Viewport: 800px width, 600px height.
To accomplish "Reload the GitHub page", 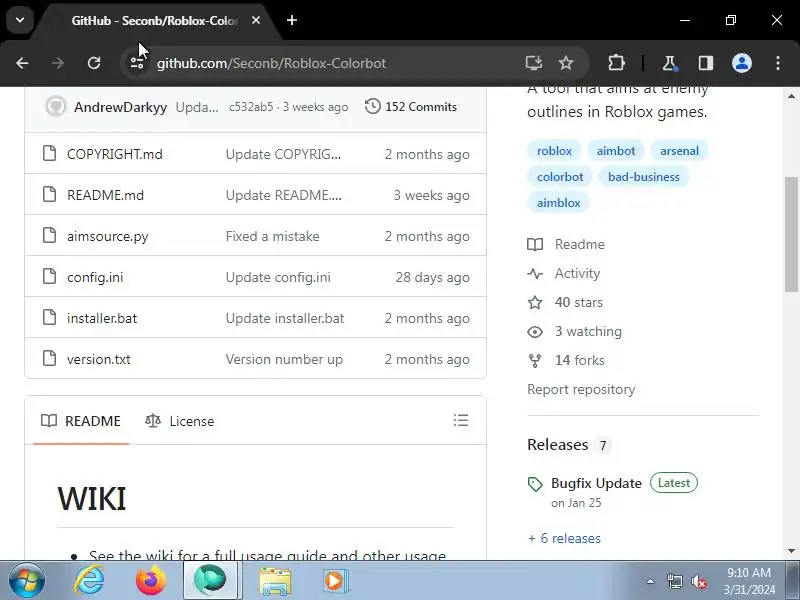I will click(94, 63).
